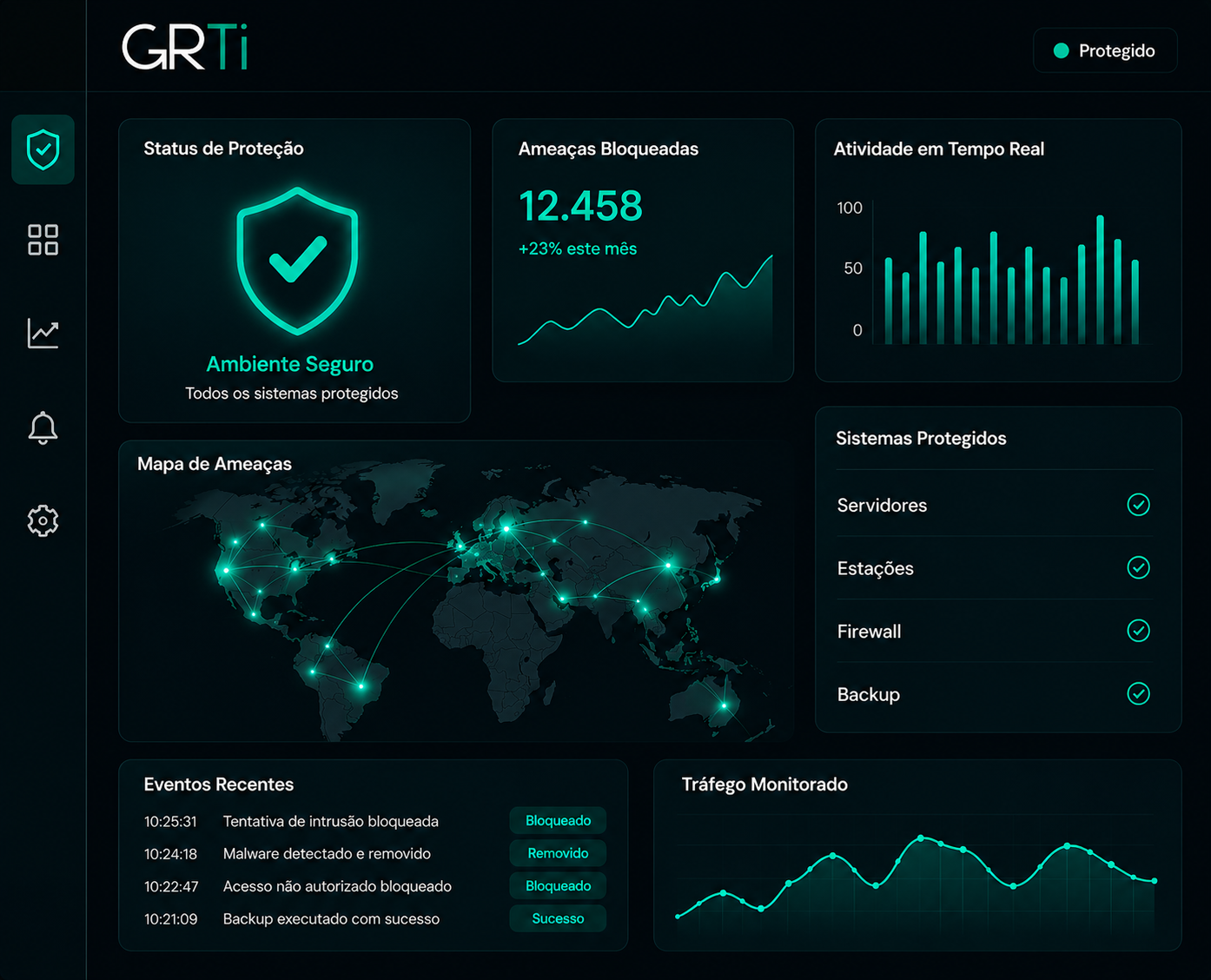1211x980 pixels.
Task: Click the Protegido status button
Action: [1105, 50]
